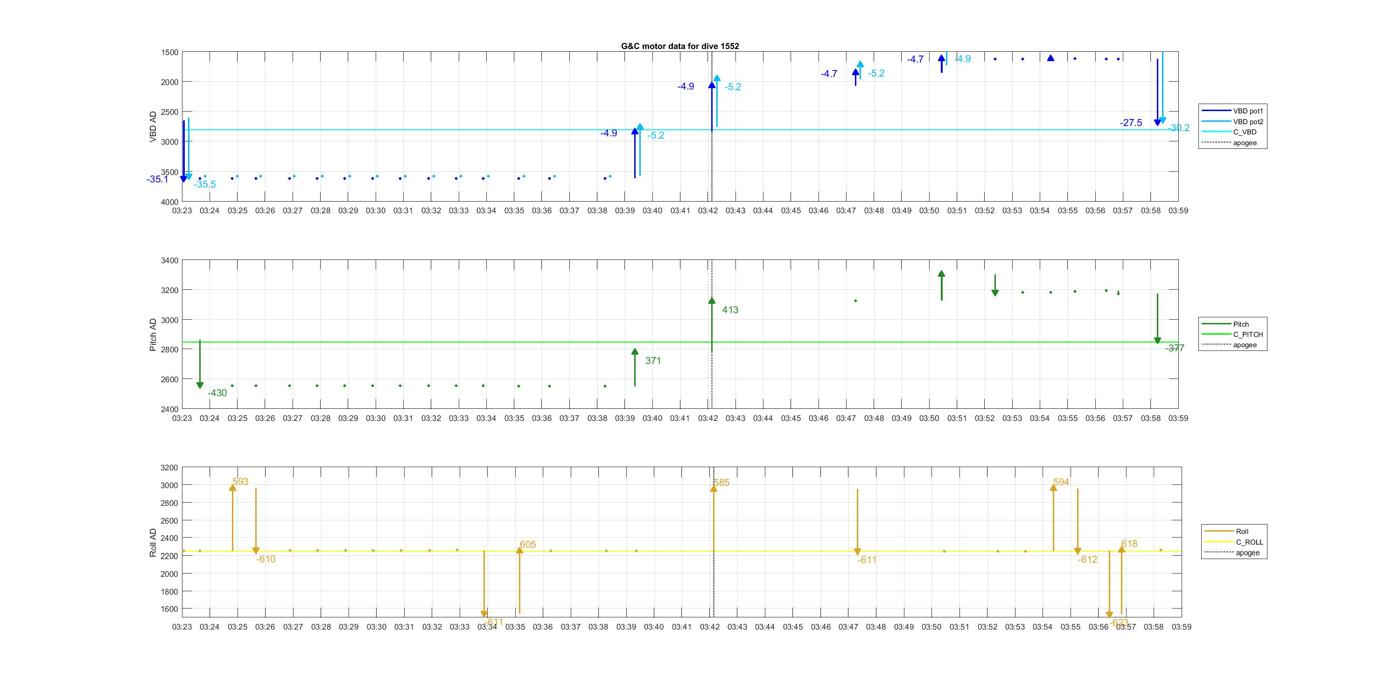Click the '2500' tick on VBD axis

[171, 112]
